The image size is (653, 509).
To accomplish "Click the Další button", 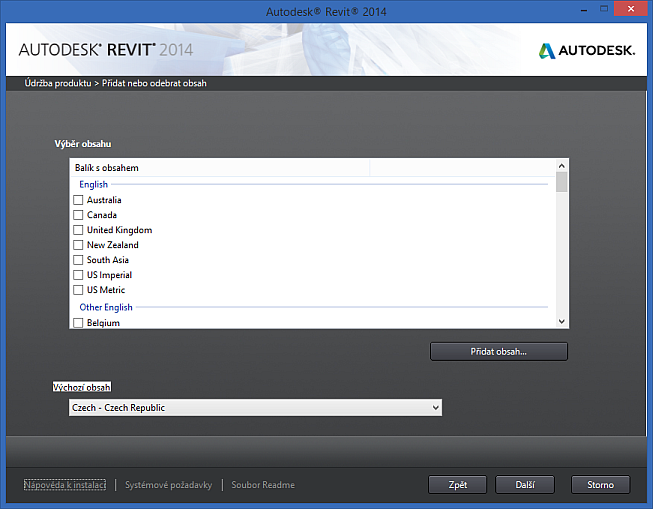I will (525, 485).
